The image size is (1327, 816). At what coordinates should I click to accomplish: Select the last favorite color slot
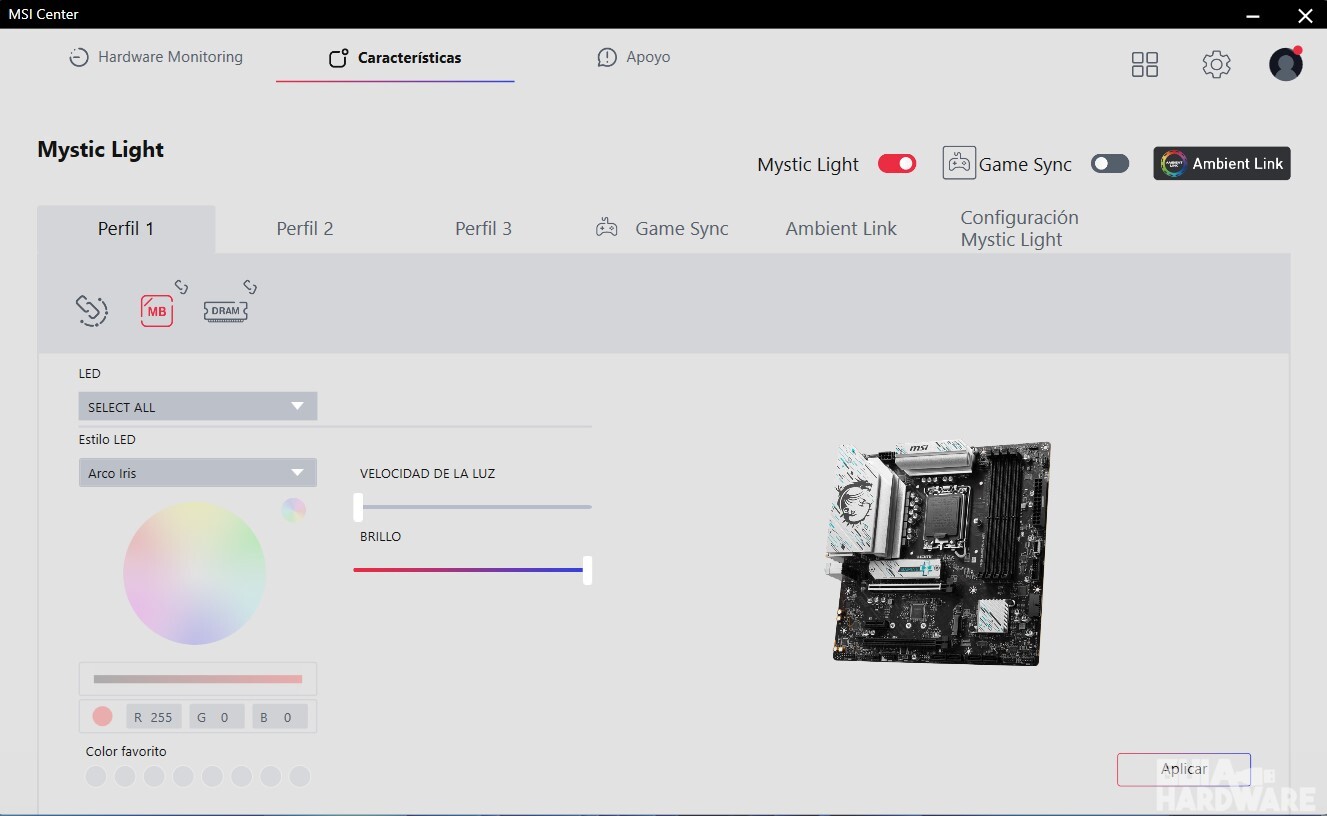pyautogui.click(x=300, y=777)
